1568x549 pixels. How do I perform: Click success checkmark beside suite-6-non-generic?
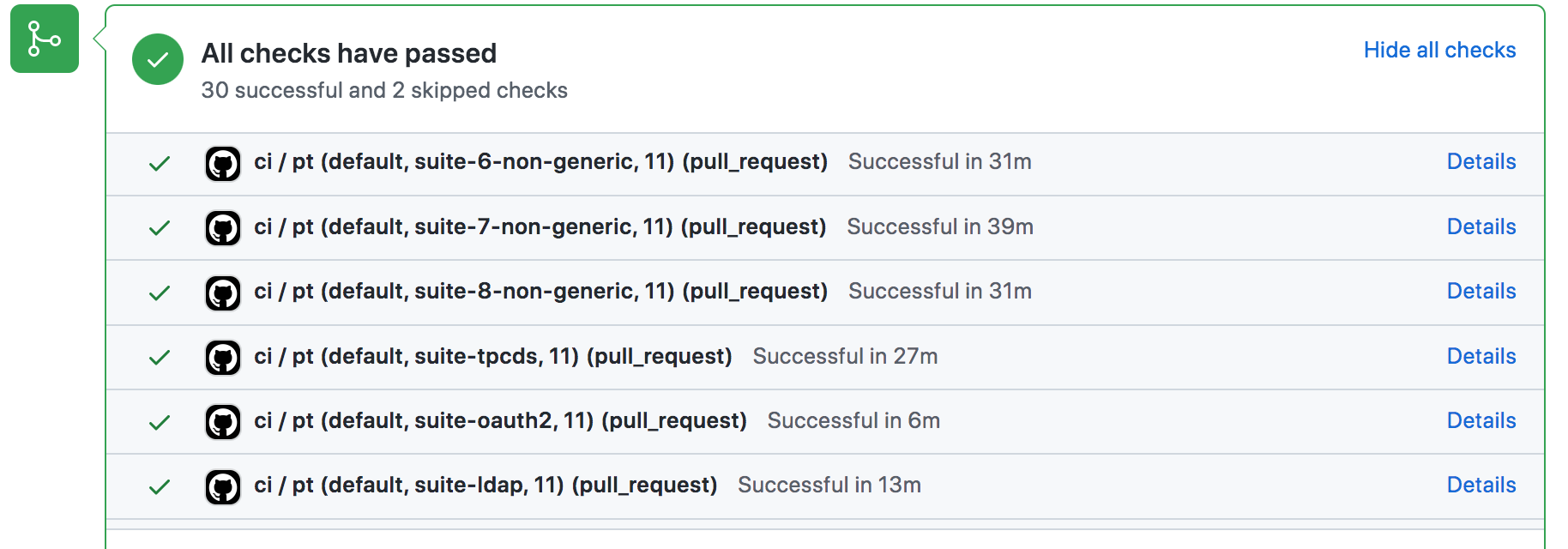coord(160,163)
